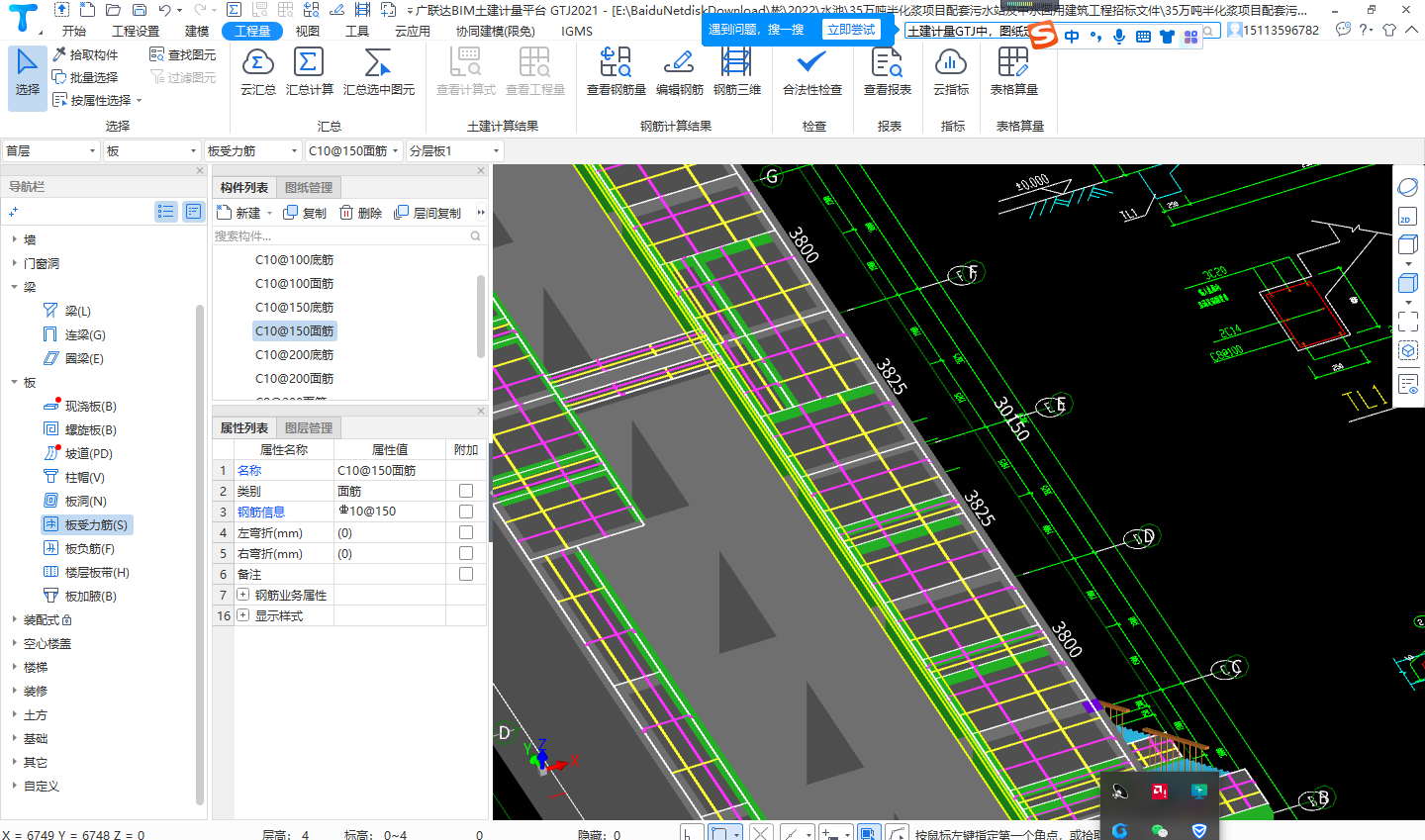Open the 分层板1 dropdown
Image resolution: width=1425 pixels, height=840 pixels.
[454, 150]
